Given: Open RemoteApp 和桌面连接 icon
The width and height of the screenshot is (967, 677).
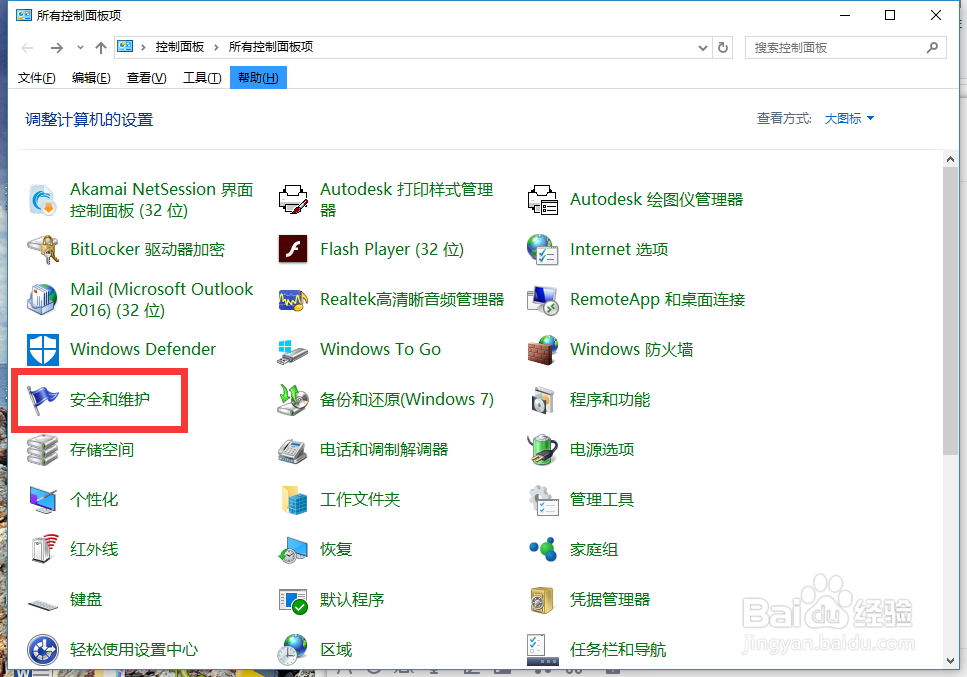Looking at the screenshot, I should [543, 300].
